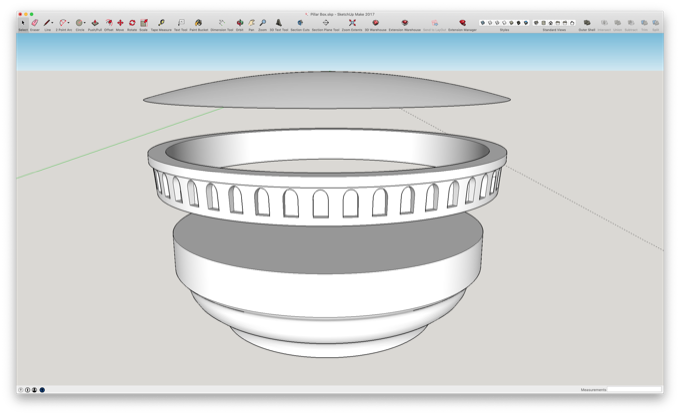Viewport: 680px width, 415px height.
Task: Switch to fifth Standard Views icon
Action: 565,23
